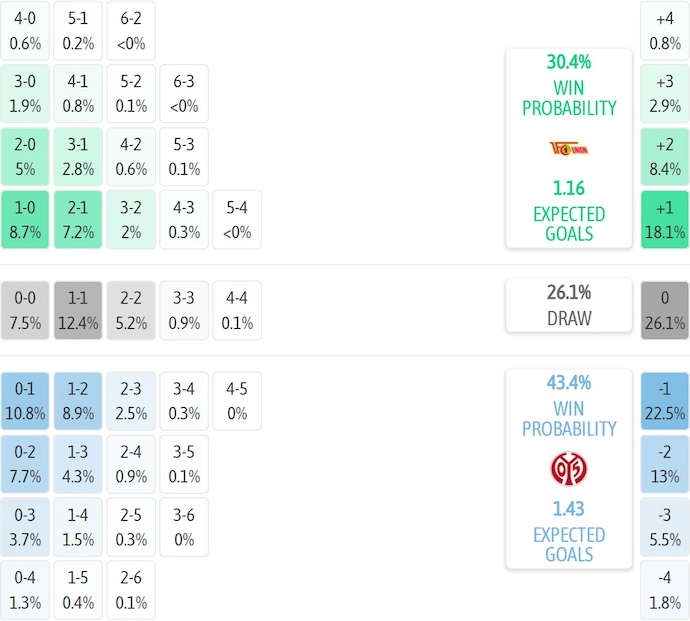Click the Mainz 05 team logo
The height and width of the screenshot is (621, 690).
click(x=568, y=469)
